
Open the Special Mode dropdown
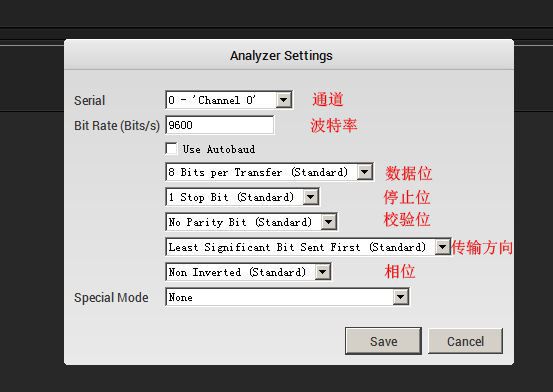[x=287, y=297]
